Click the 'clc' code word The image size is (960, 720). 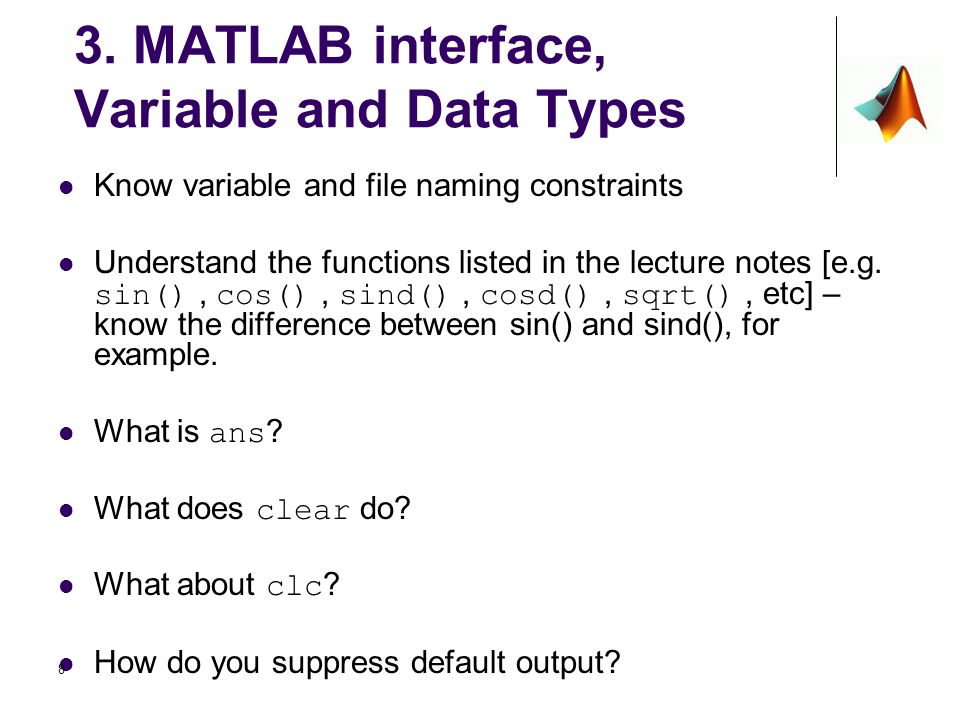click(x=294, y=587)
